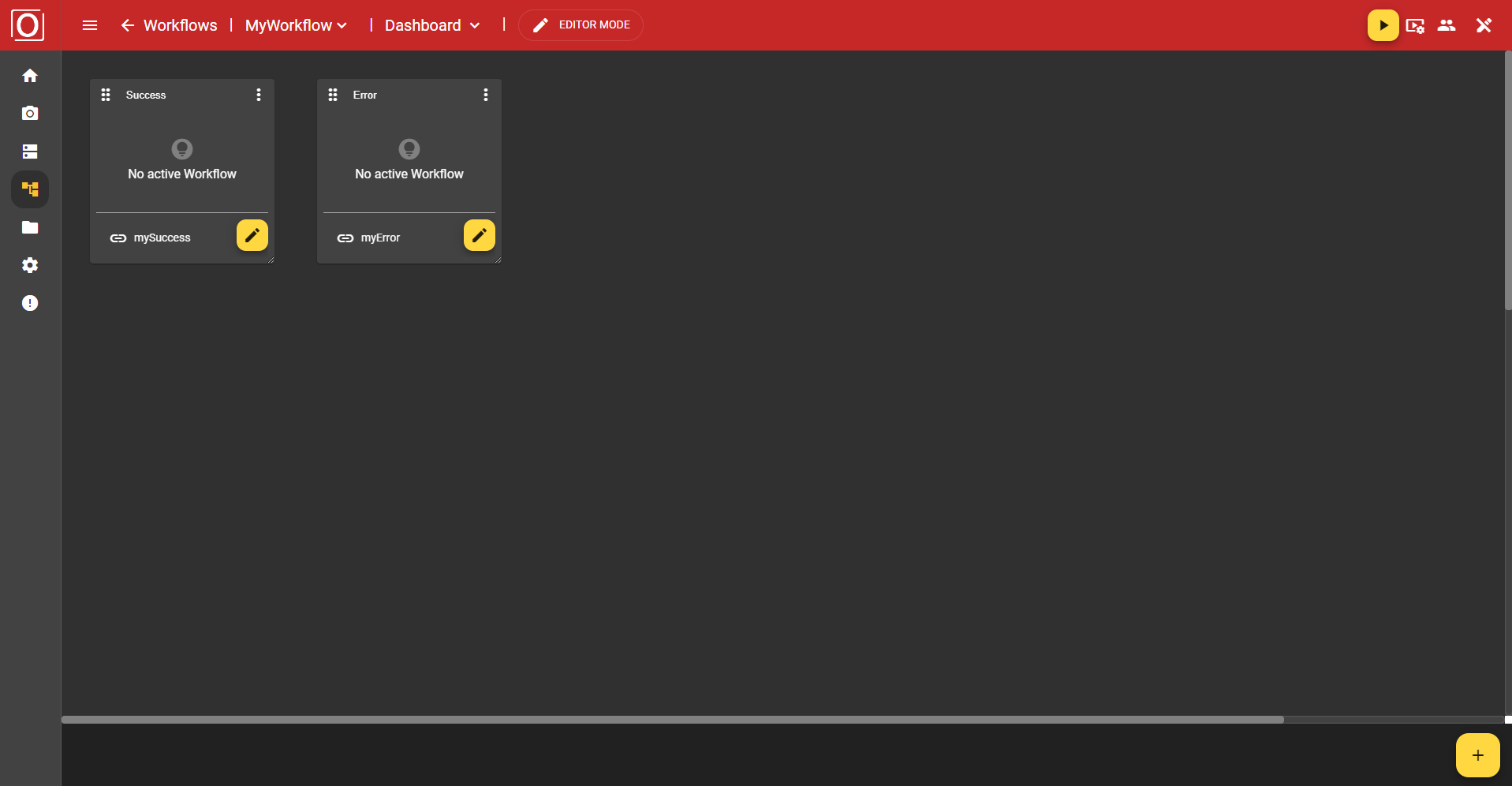
Task: Add a new widget with the plus button
Action: 1477,754
